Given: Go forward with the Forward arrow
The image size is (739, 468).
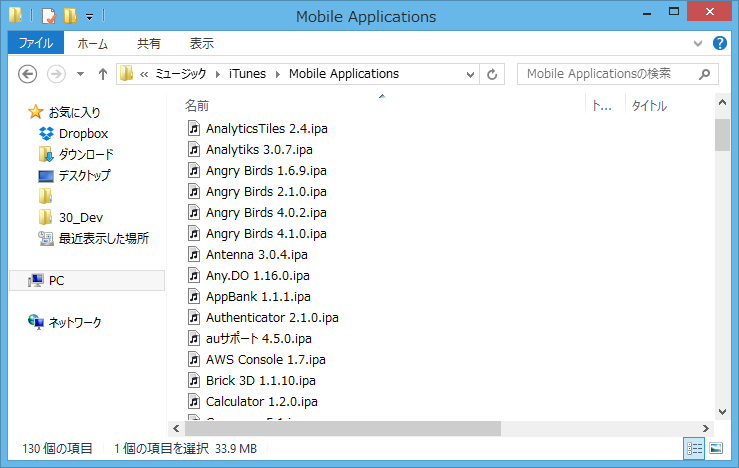Looking at the screenshot, I should click(x=56, y=74).
